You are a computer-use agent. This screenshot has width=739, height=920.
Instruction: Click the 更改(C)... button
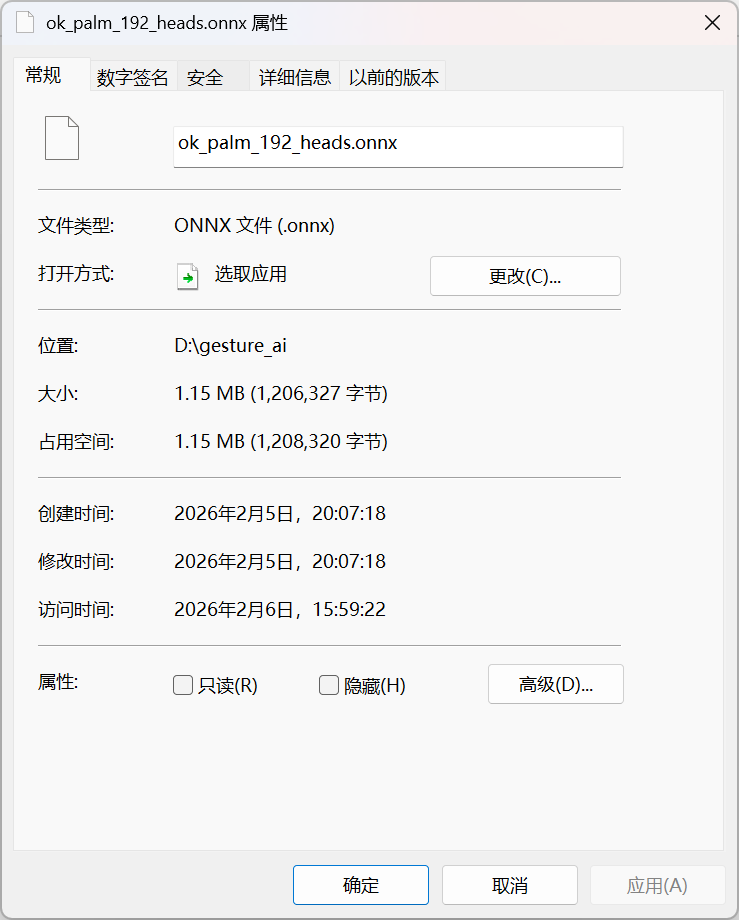click(x=525, y=276)
